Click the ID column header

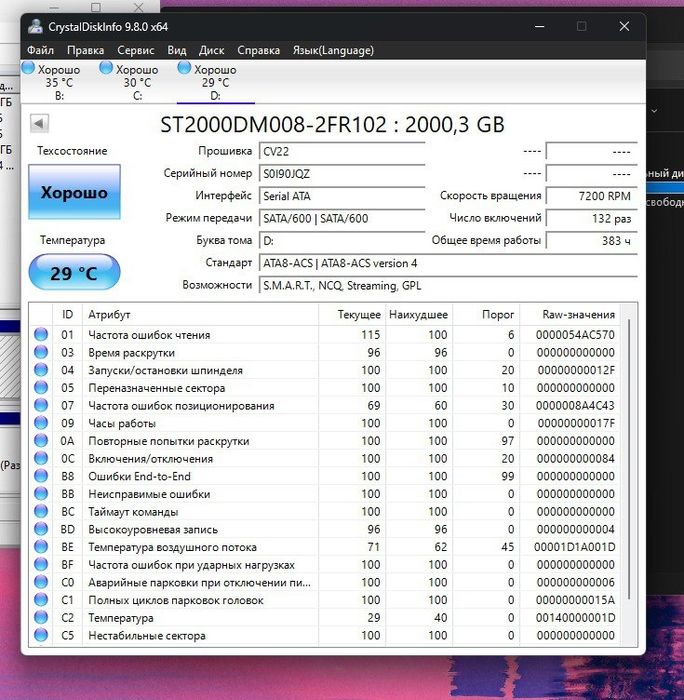[67, 314]
